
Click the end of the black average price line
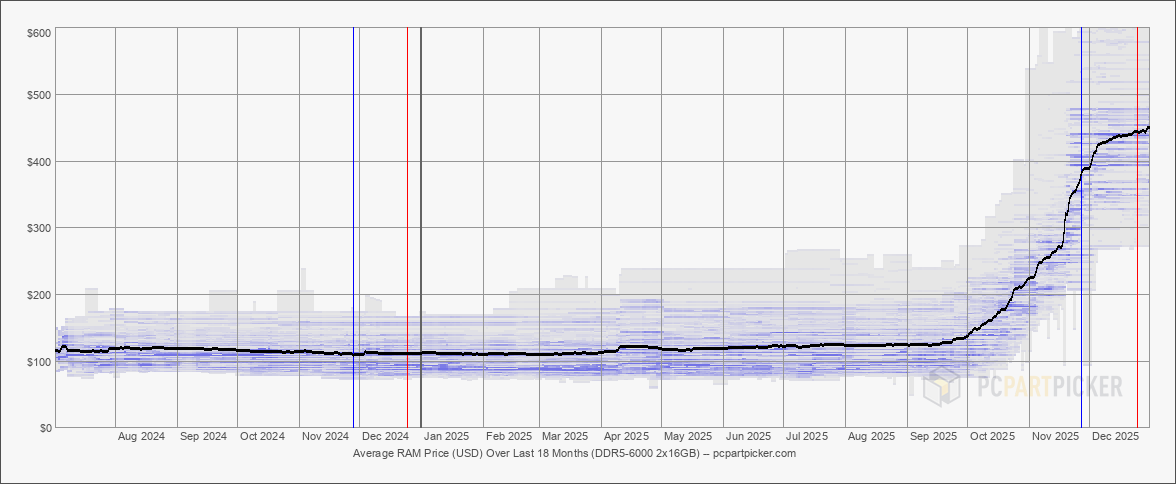point(1148,128)
